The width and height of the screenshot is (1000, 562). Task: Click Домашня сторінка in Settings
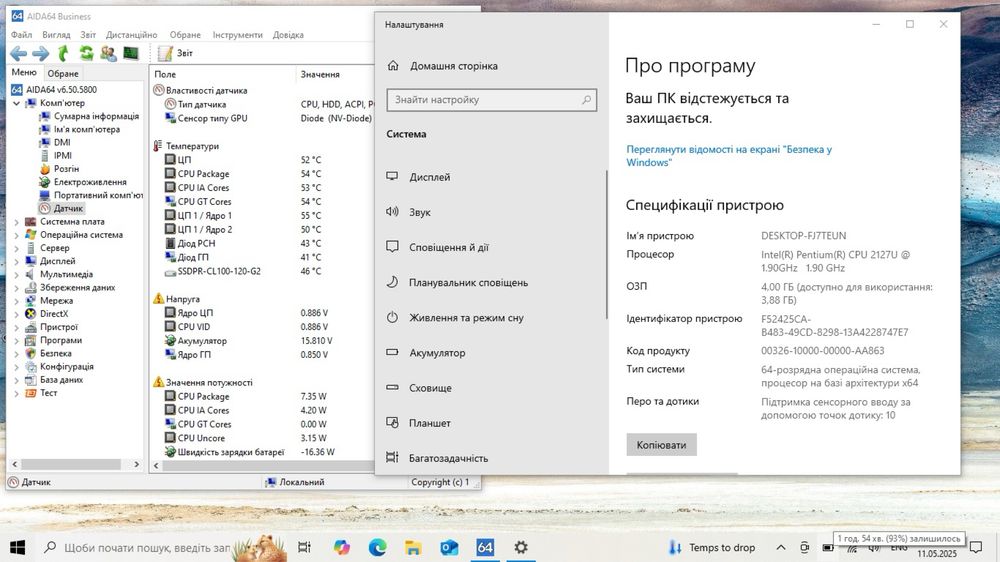443,66
